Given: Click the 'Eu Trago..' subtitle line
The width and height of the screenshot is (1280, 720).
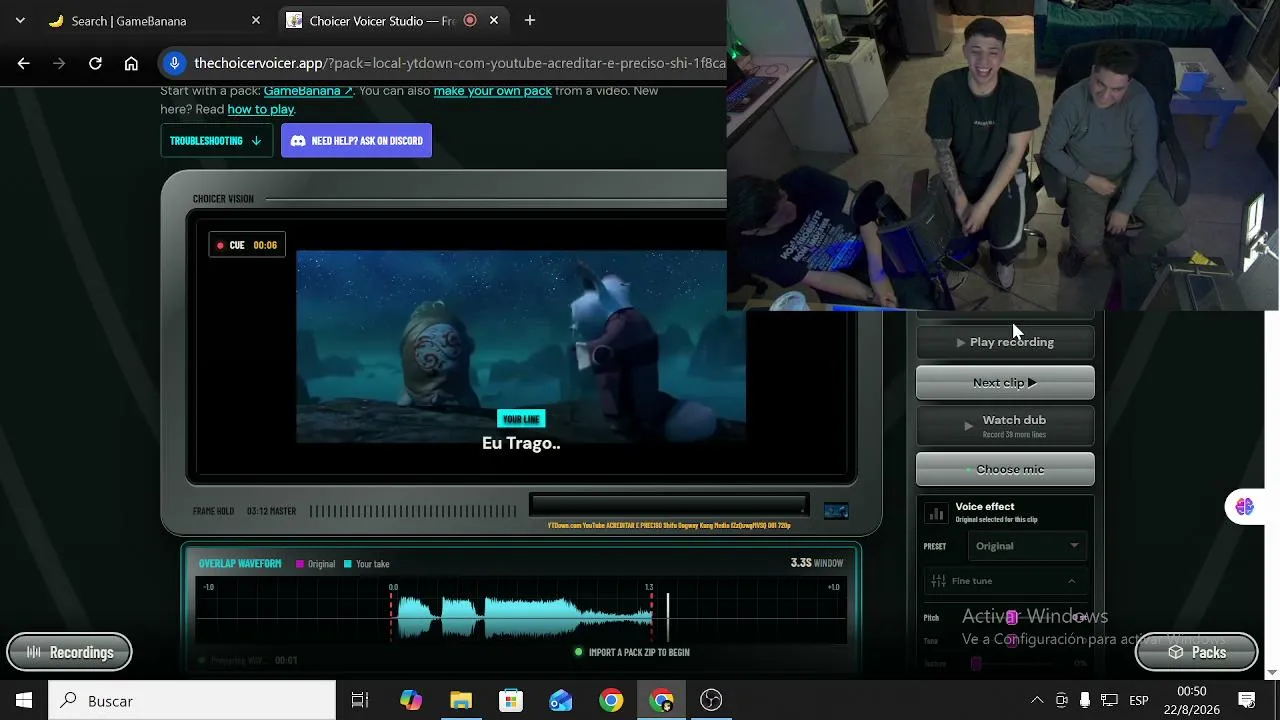Looking at the screenshot, I should tap(521, 443).
